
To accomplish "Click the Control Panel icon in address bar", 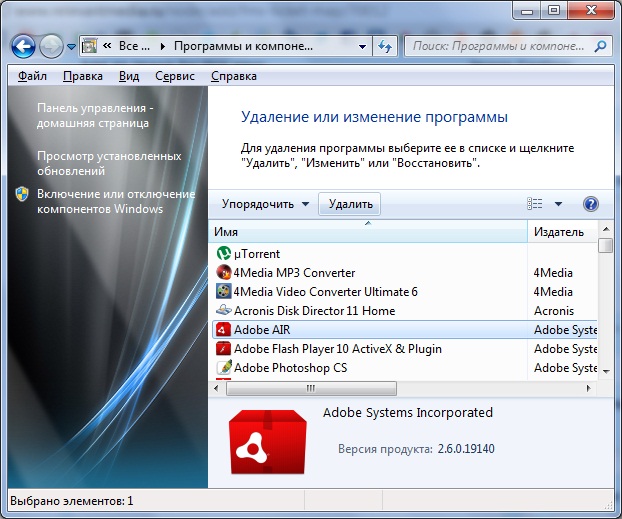I will pyautogui.click(x=90, y=46).
